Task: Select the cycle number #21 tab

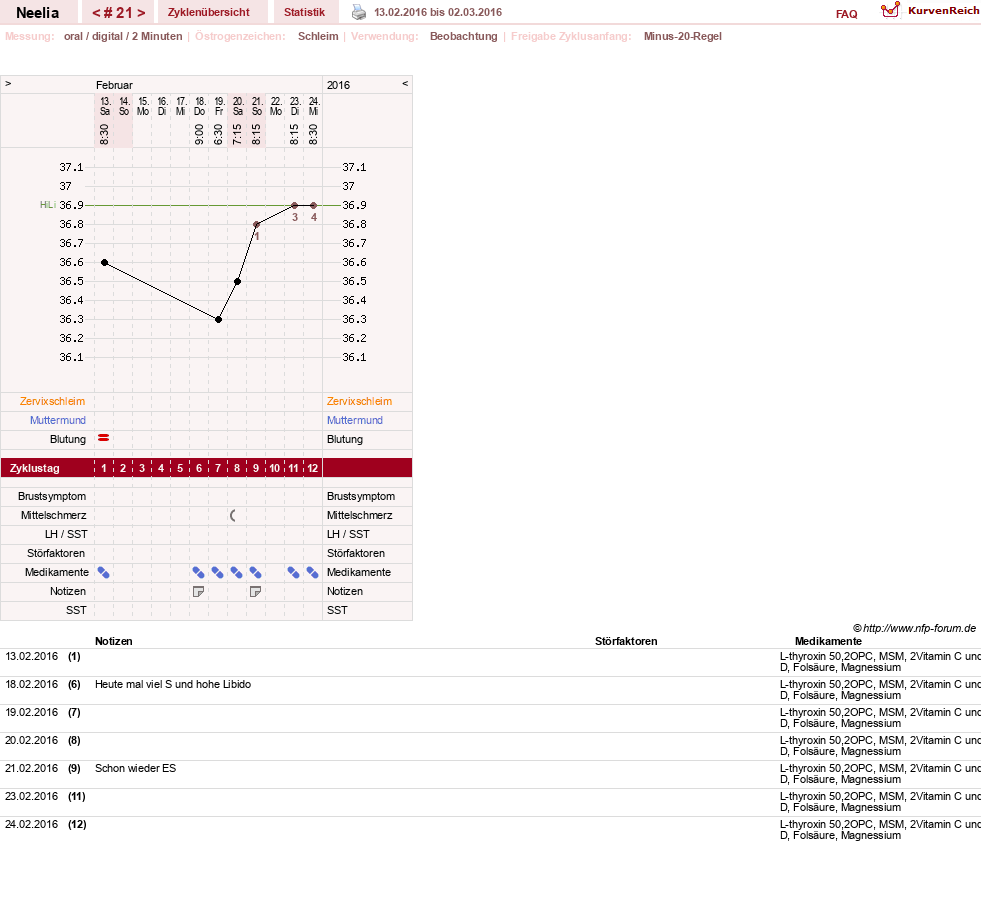Action: pos(119,13)
